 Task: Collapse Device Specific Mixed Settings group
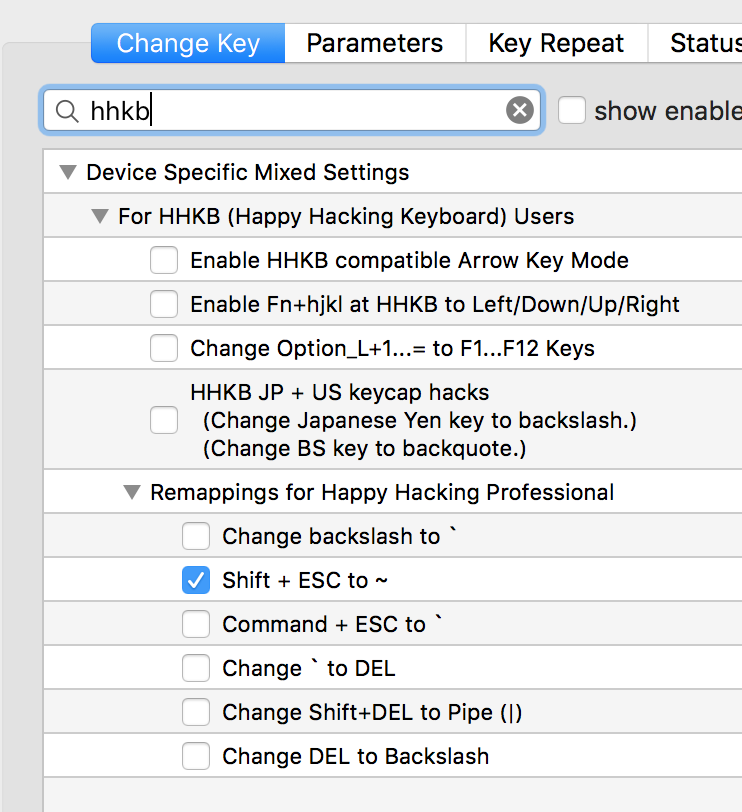(68, 172)
